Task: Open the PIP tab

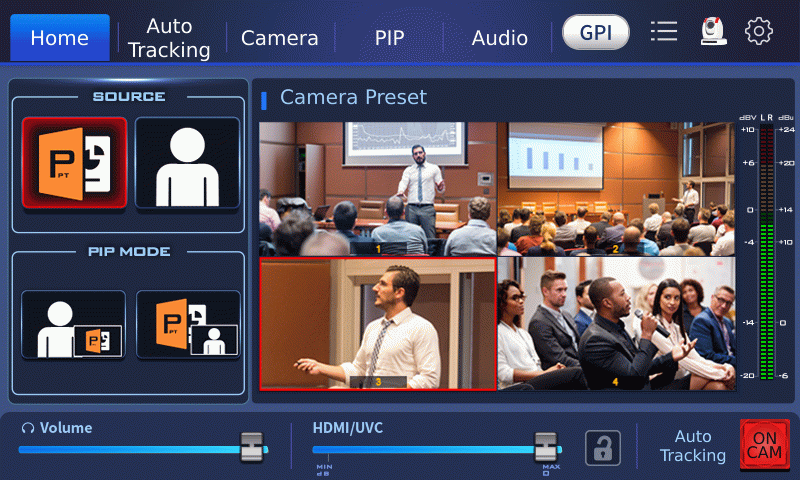Action: (x=389, y=38)
